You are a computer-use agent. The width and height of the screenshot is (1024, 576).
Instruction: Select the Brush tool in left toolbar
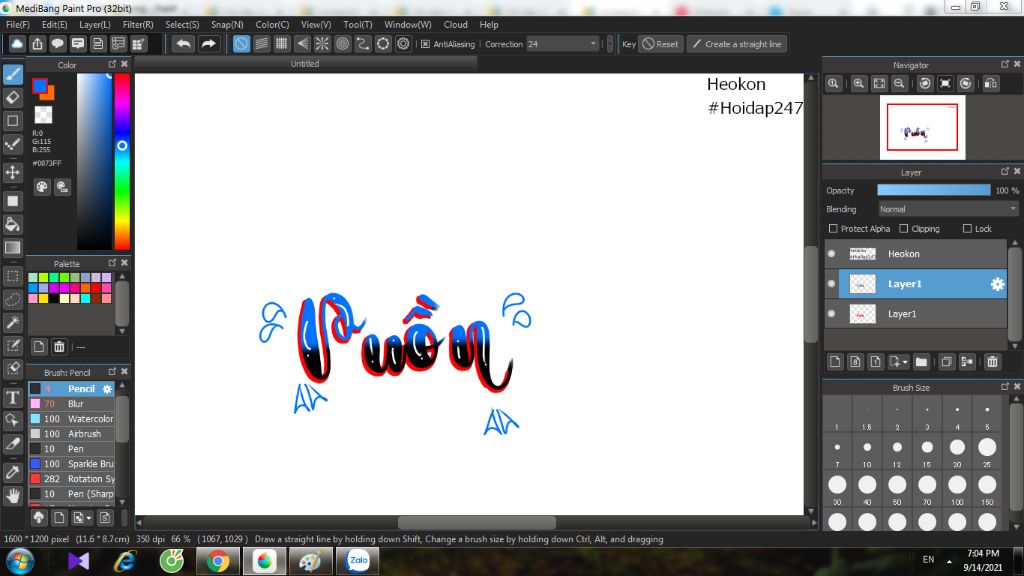click(x=12, y=74)
